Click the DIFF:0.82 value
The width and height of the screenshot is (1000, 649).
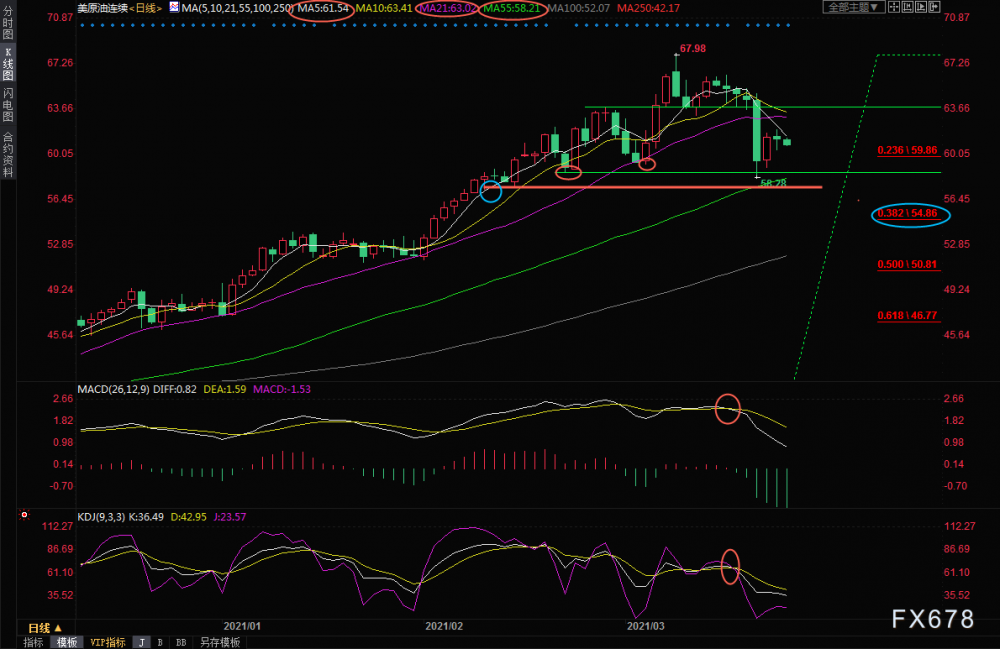click(x=175, y=389)
